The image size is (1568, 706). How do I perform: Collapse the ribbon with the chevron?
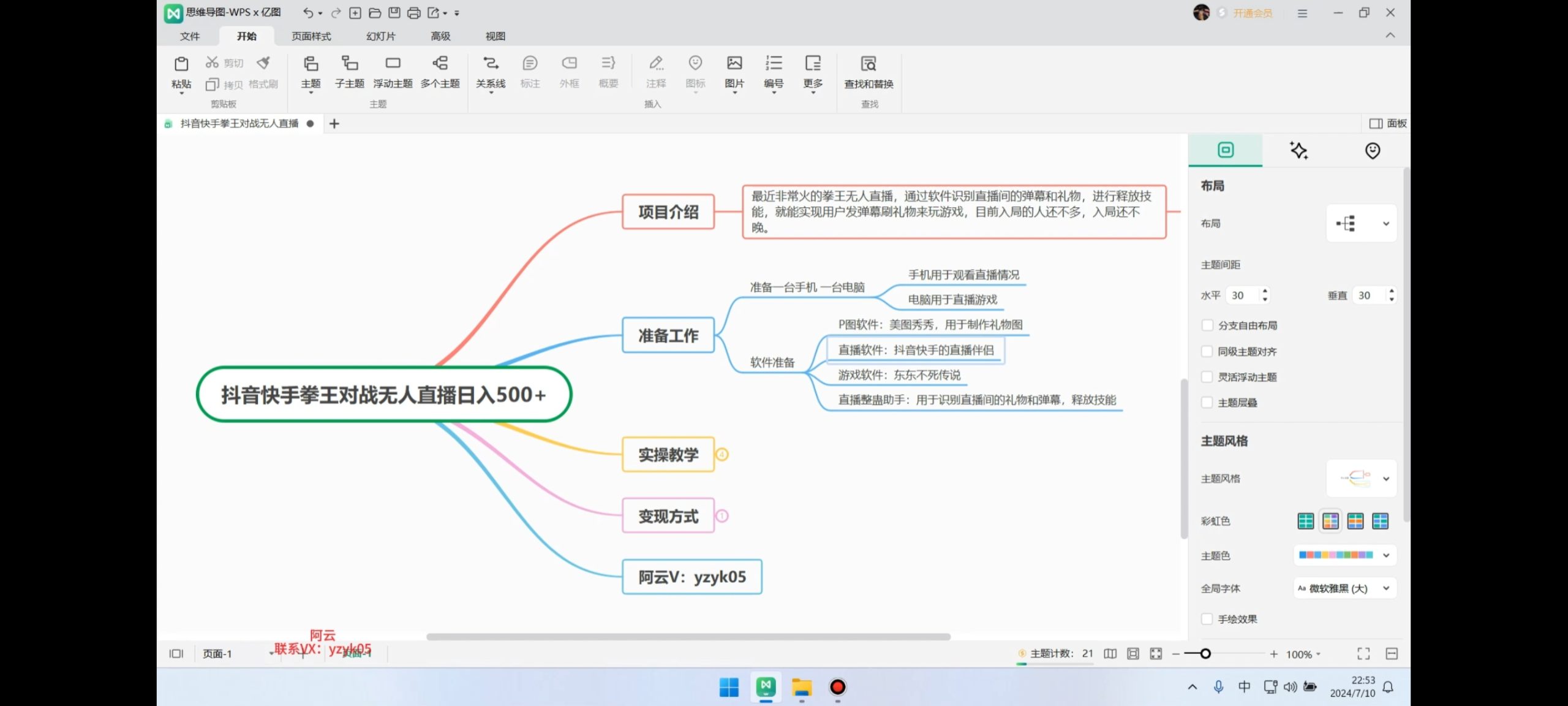(x=1390, y=36)
